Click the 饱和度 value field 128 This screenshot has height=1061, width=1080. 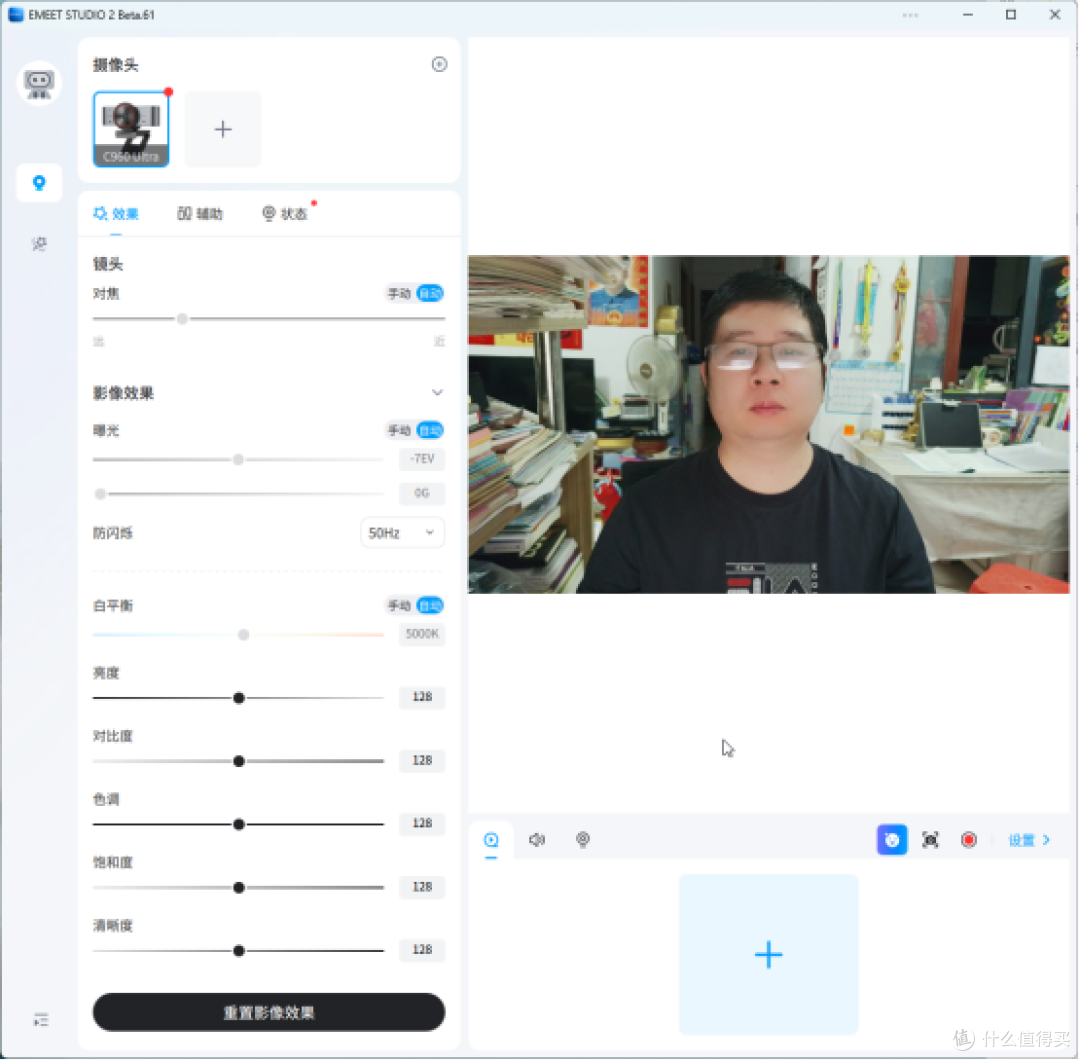click(422, 887)
